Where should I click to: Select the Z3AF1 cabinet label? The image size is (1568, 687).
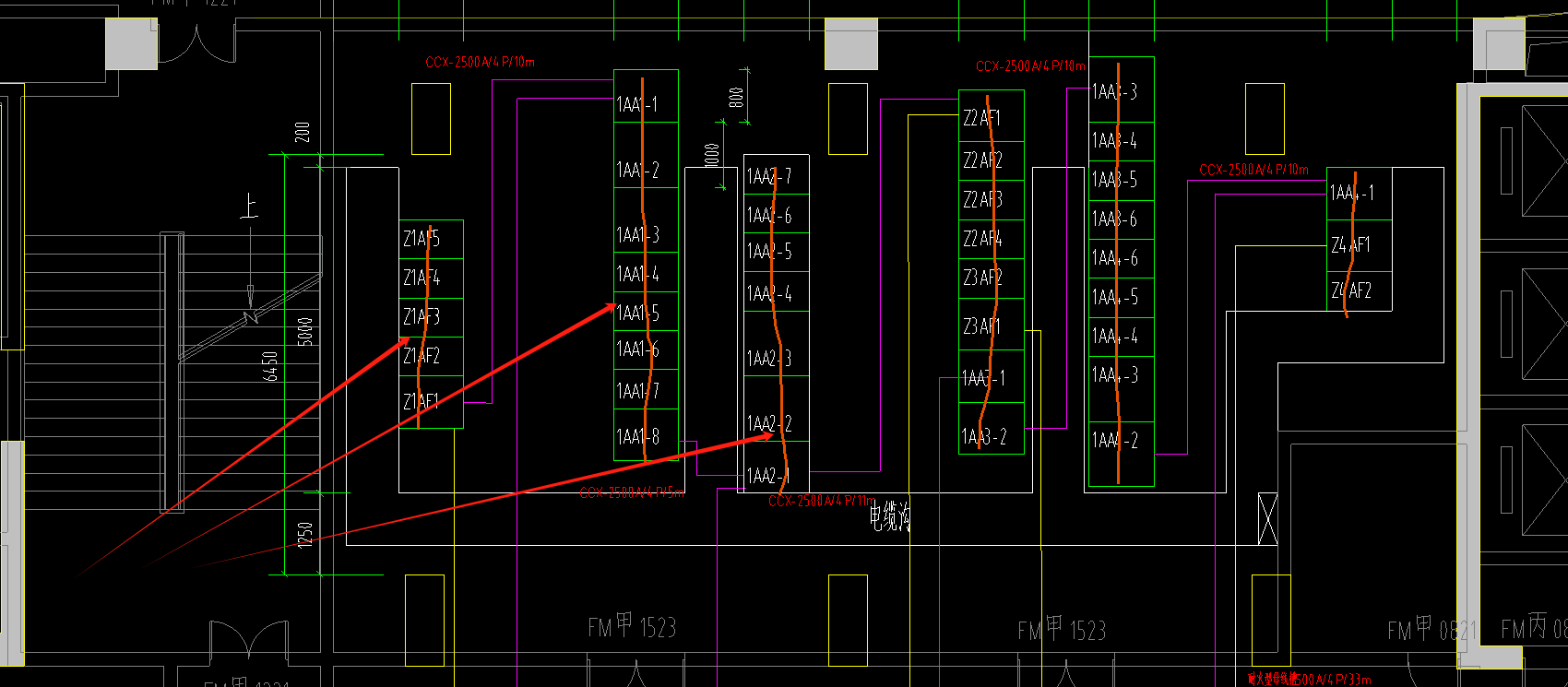pyautogui.click(x=981, y=326)
